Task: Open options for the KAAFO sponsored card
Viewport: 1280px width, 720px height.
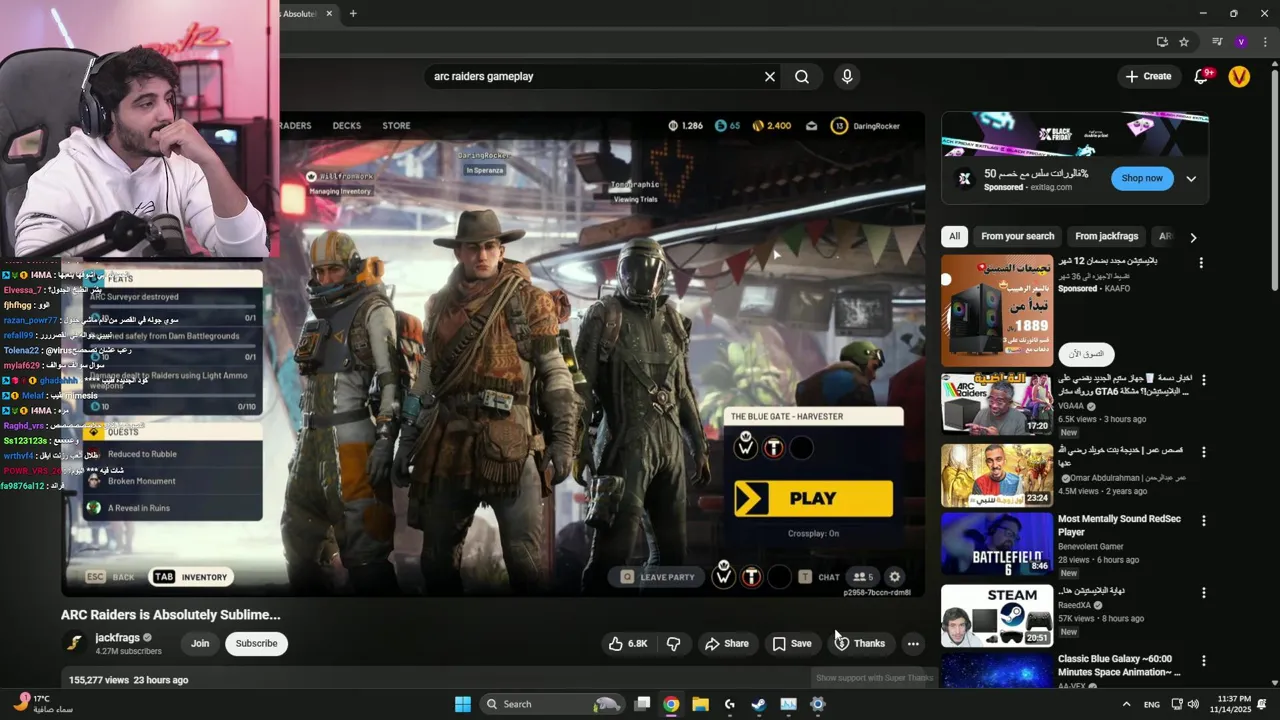Action: [1201, 263]
